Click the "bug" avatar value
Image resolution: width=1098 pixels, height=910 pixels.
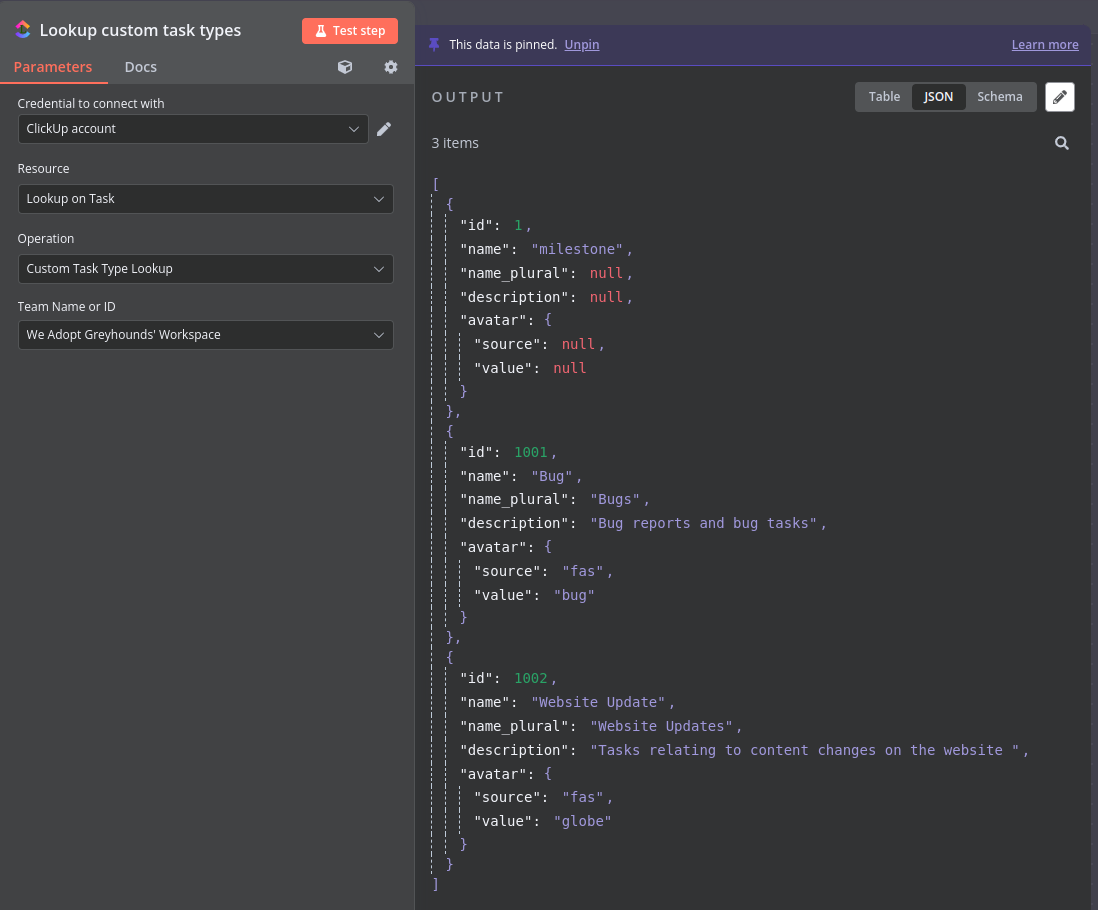[574, 595]
